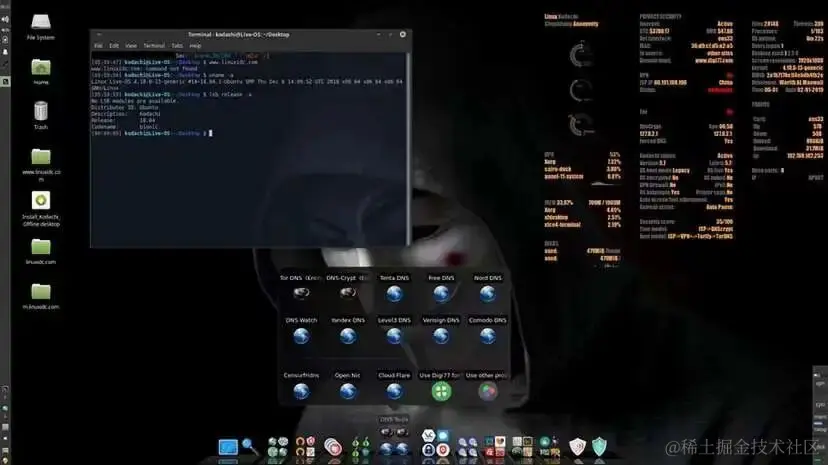This screenshot has height=465, width=828.
Task: Open the View menu in Terminal
Action: click(130, 46)
